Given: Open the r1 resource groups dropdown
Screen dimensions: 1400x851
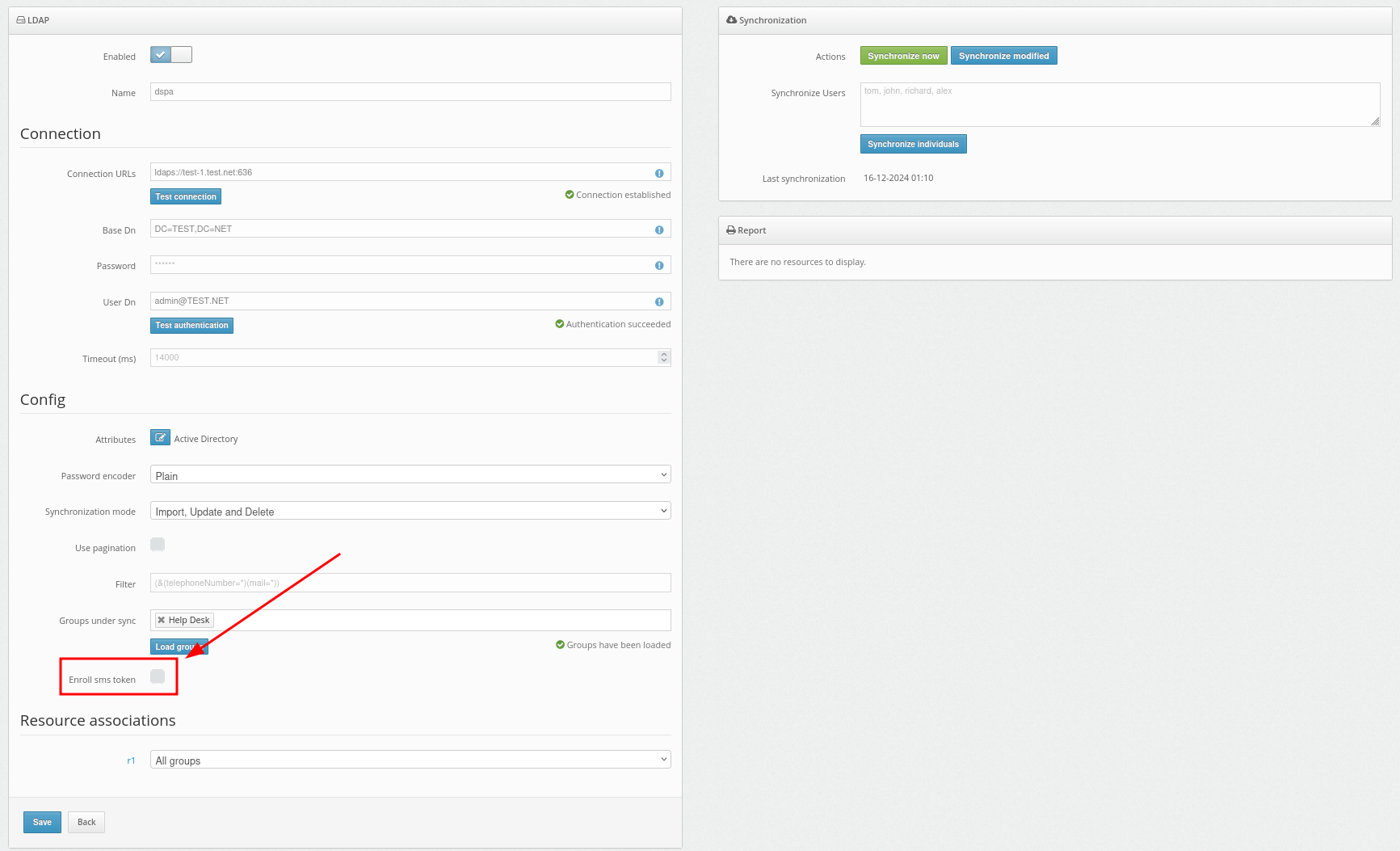Looking at the screenshot, I should point(410,760).
